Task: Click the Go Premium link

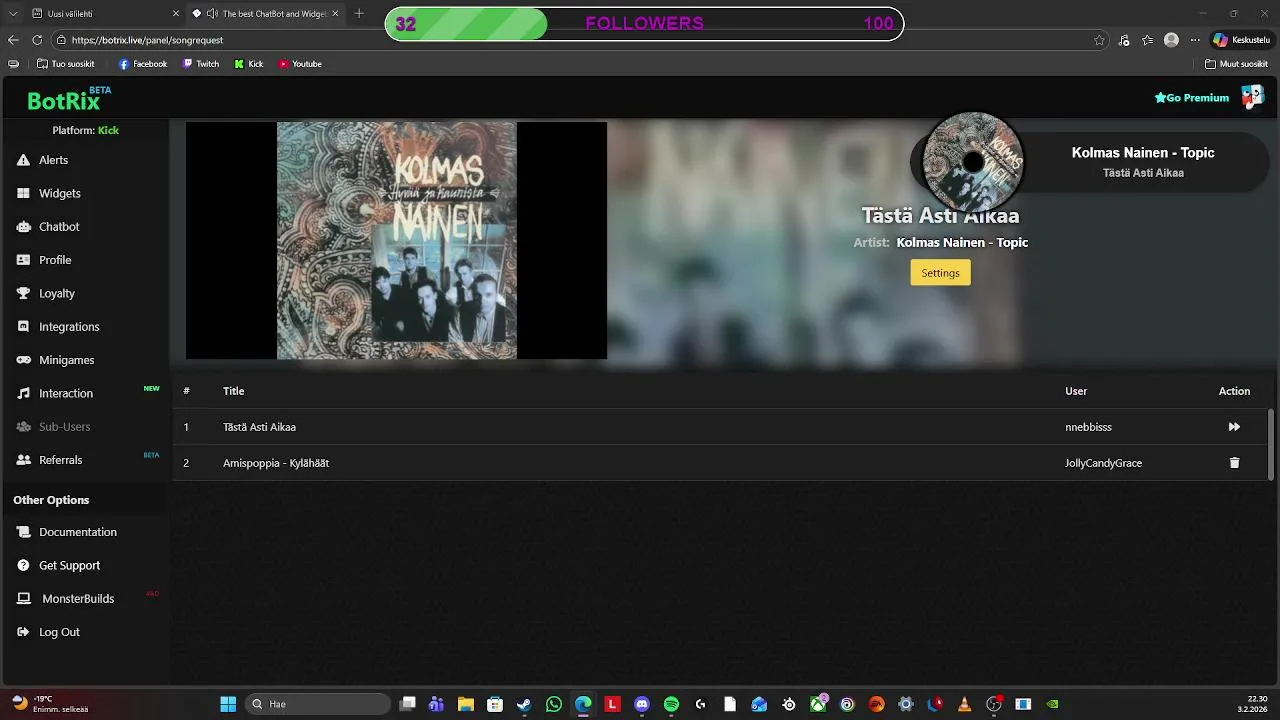Action: pos(1191,98)
